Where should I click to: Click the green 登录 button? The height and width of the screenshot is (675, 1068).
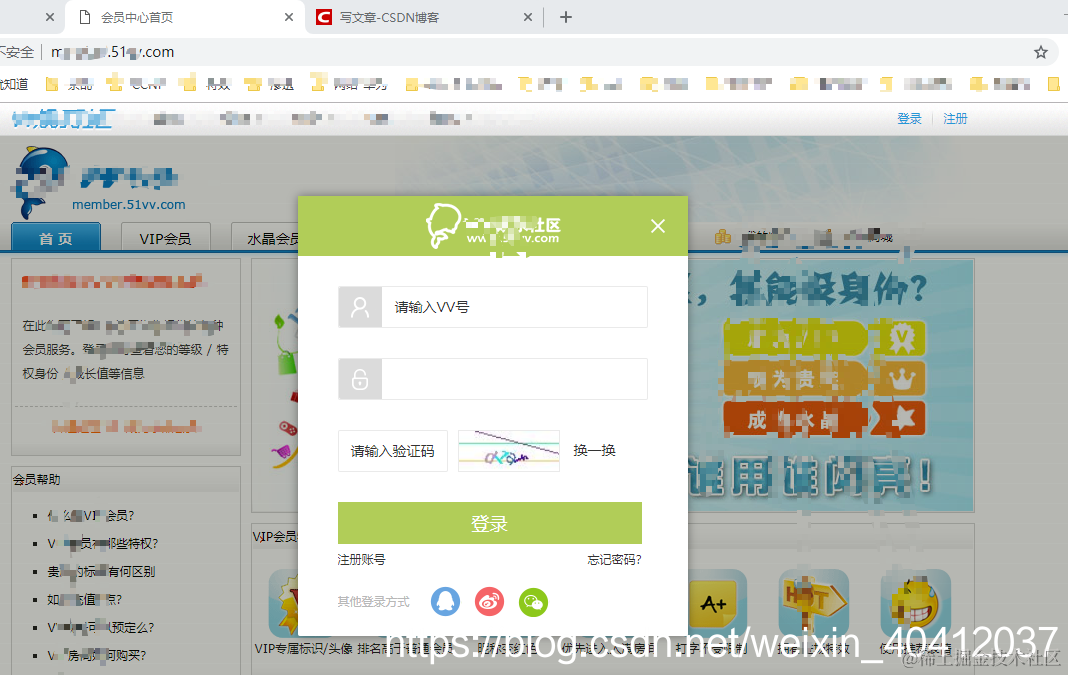point(488,522)
